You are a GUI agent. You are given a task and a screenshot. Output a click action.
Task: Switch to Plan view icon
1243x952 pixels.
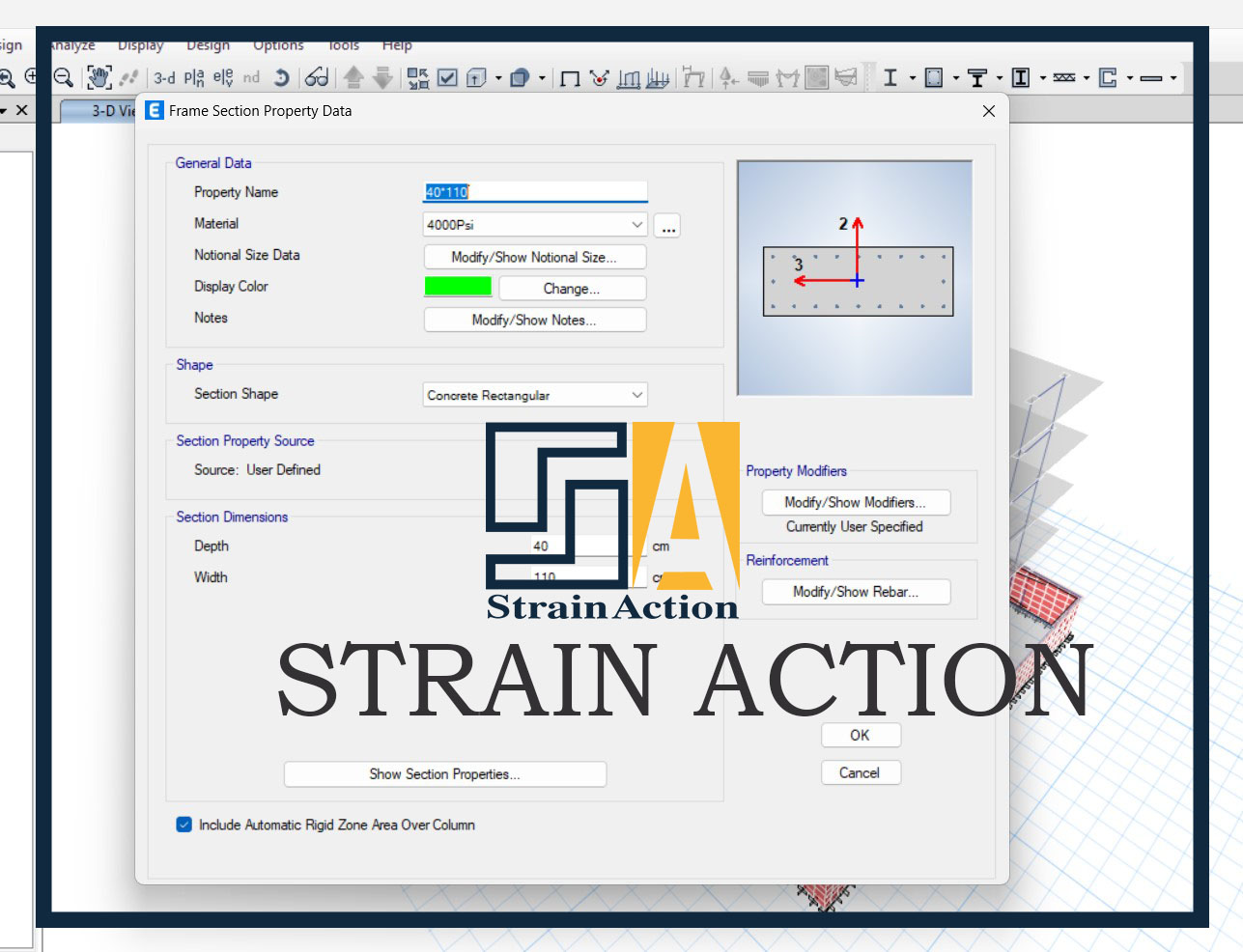(x=194, y=78)
